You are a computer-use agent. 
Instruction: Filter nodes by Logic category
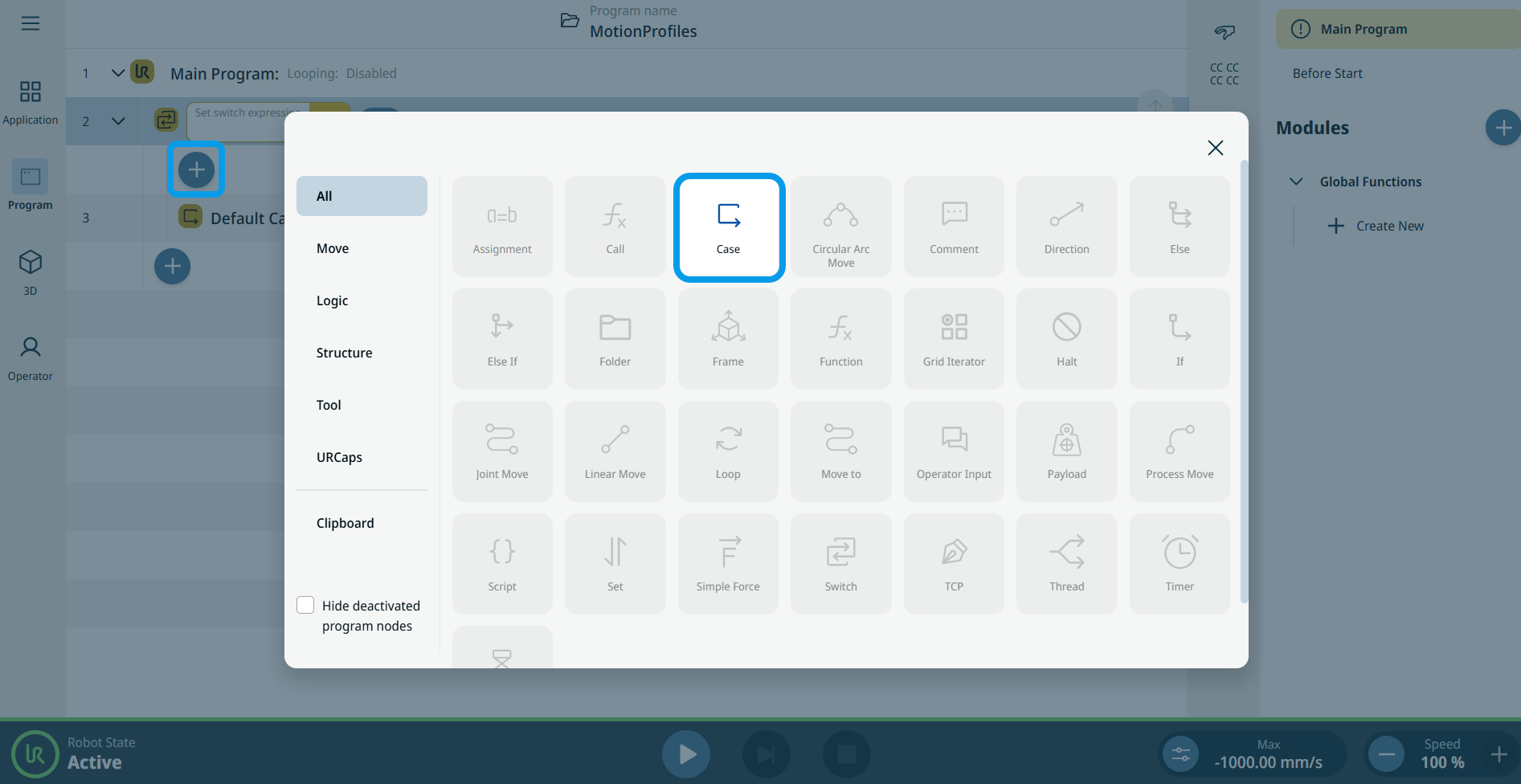[333, 300]
